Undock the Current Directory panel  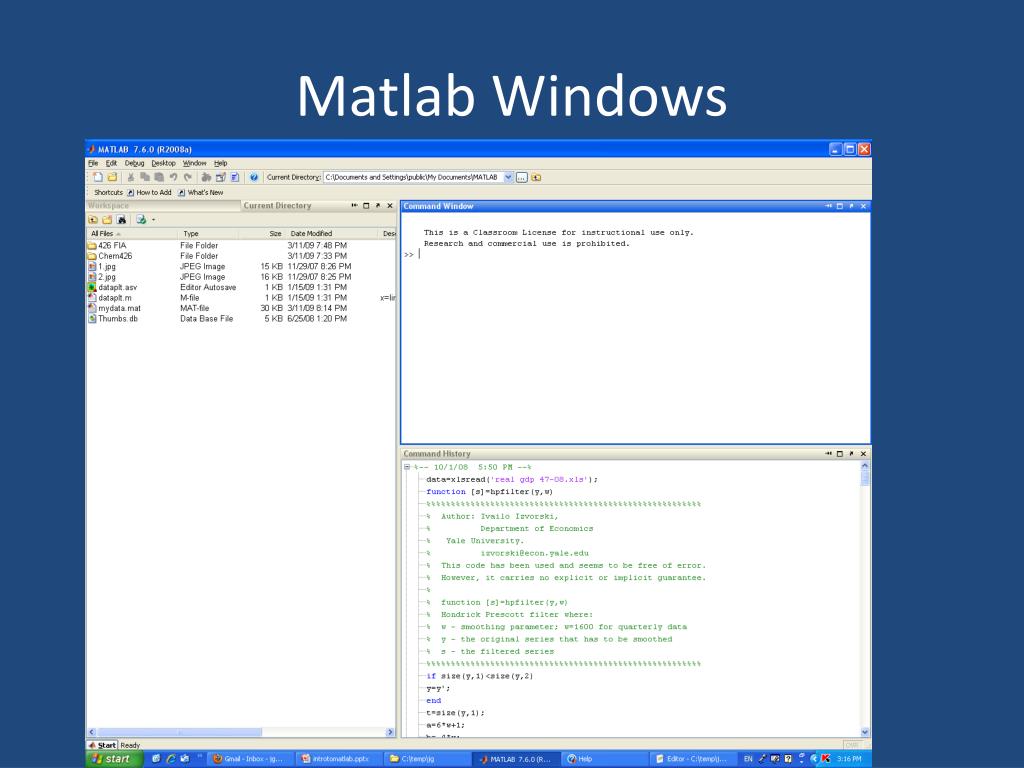pyautogui.click(x=378, y=206)
